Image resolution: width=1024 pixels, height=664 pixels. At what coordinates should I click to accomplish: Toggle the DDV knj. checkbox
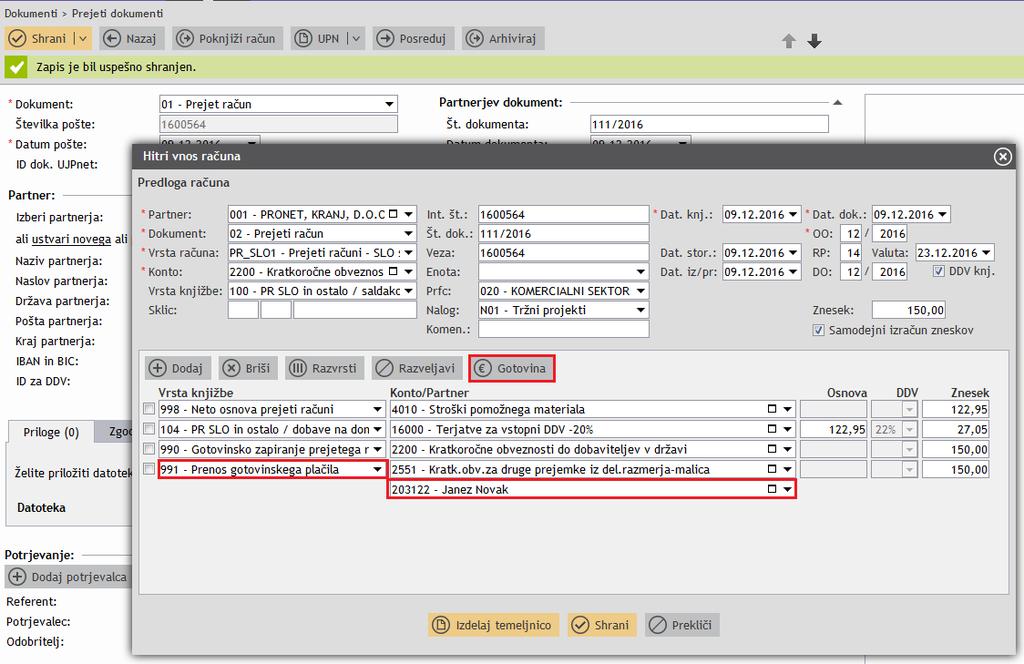tap(938, 271)
